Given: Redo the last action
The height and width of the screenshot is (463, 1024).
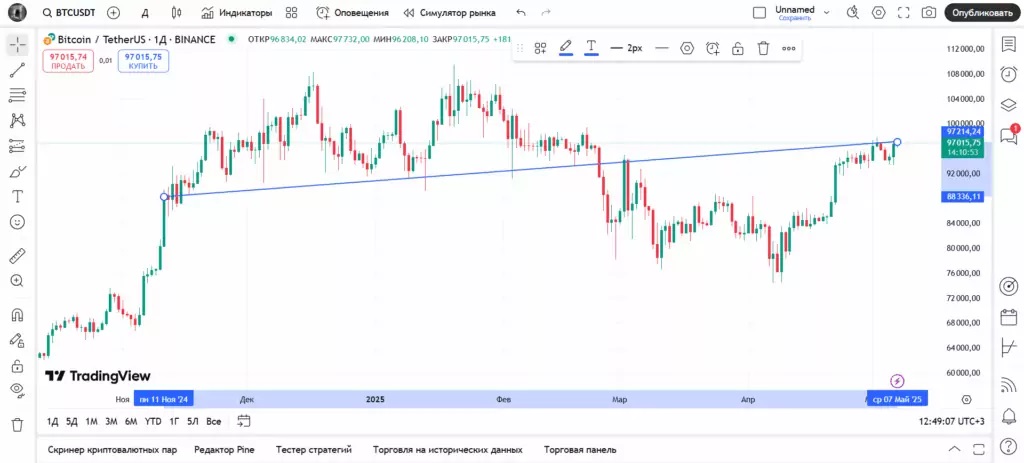Looking at the screenshot, I should click(546, 12).
